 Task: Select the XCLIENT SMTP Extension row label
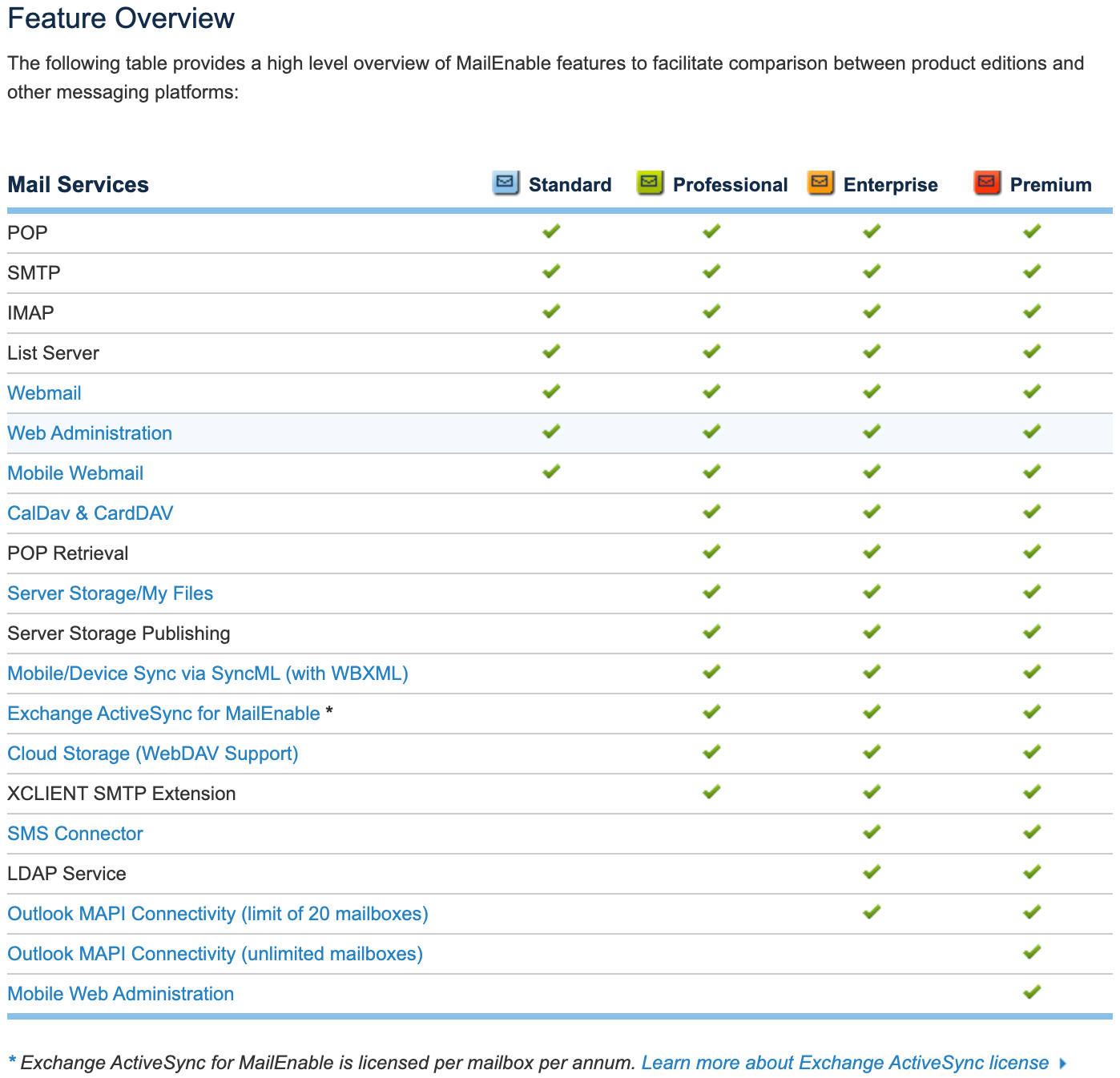(x=122, y=794)
